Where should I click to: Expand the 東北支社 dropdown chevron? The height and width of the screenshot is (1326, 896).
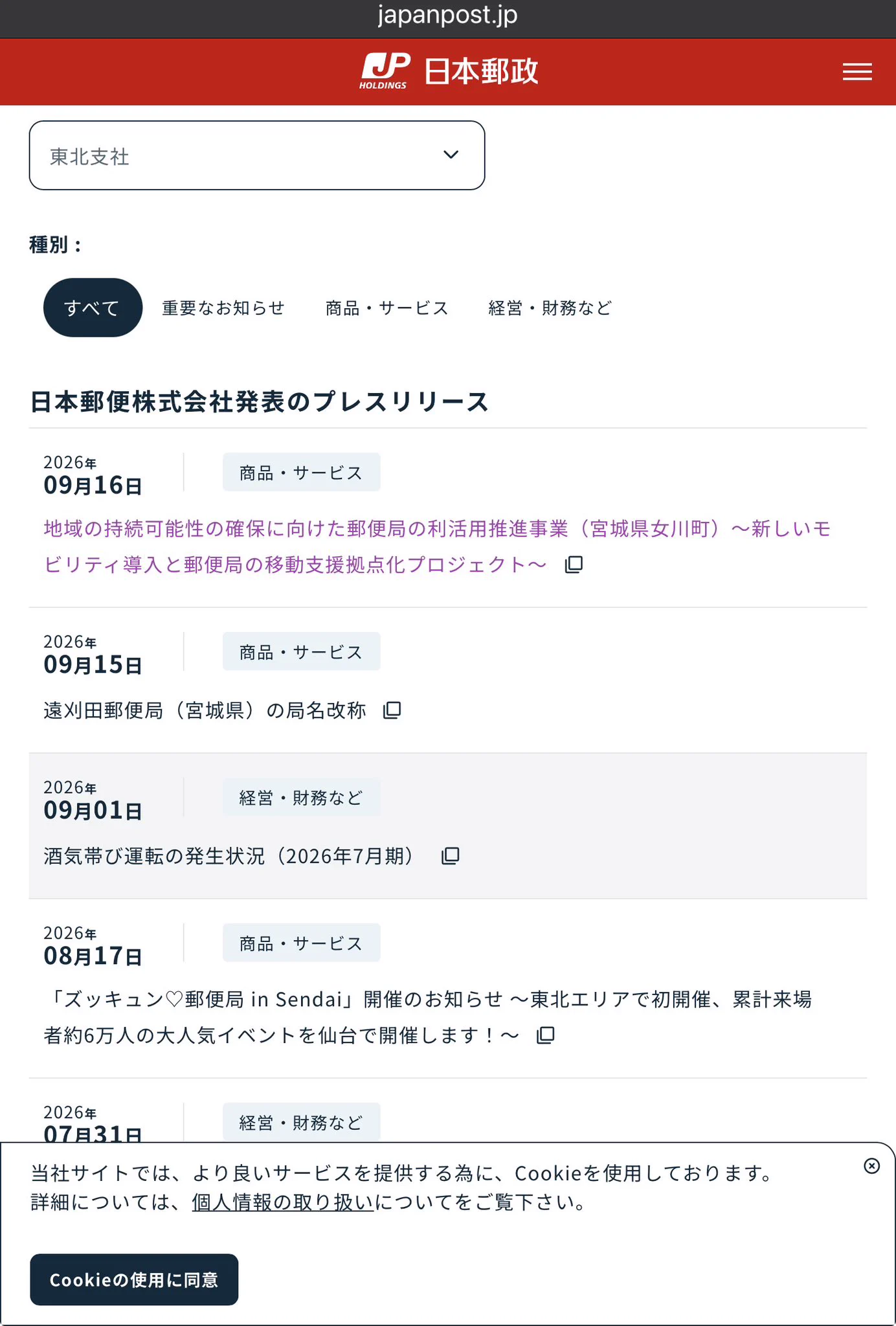click(451, 155)
